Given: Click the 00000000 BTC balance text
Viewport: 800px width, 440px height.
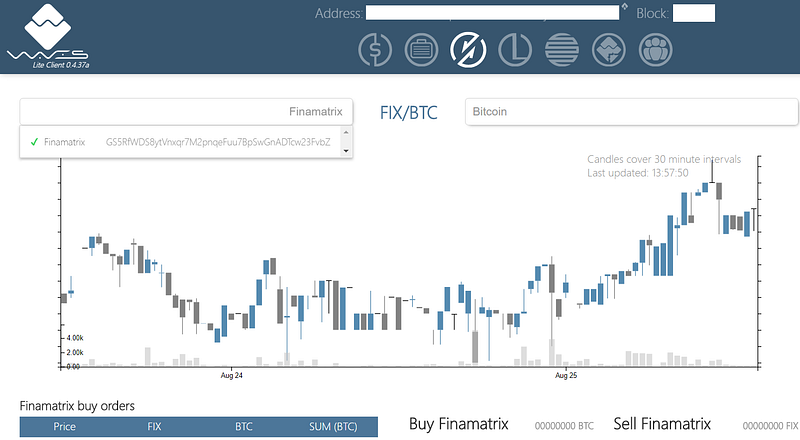Looking at the screenshot, I should click(564, 426).
